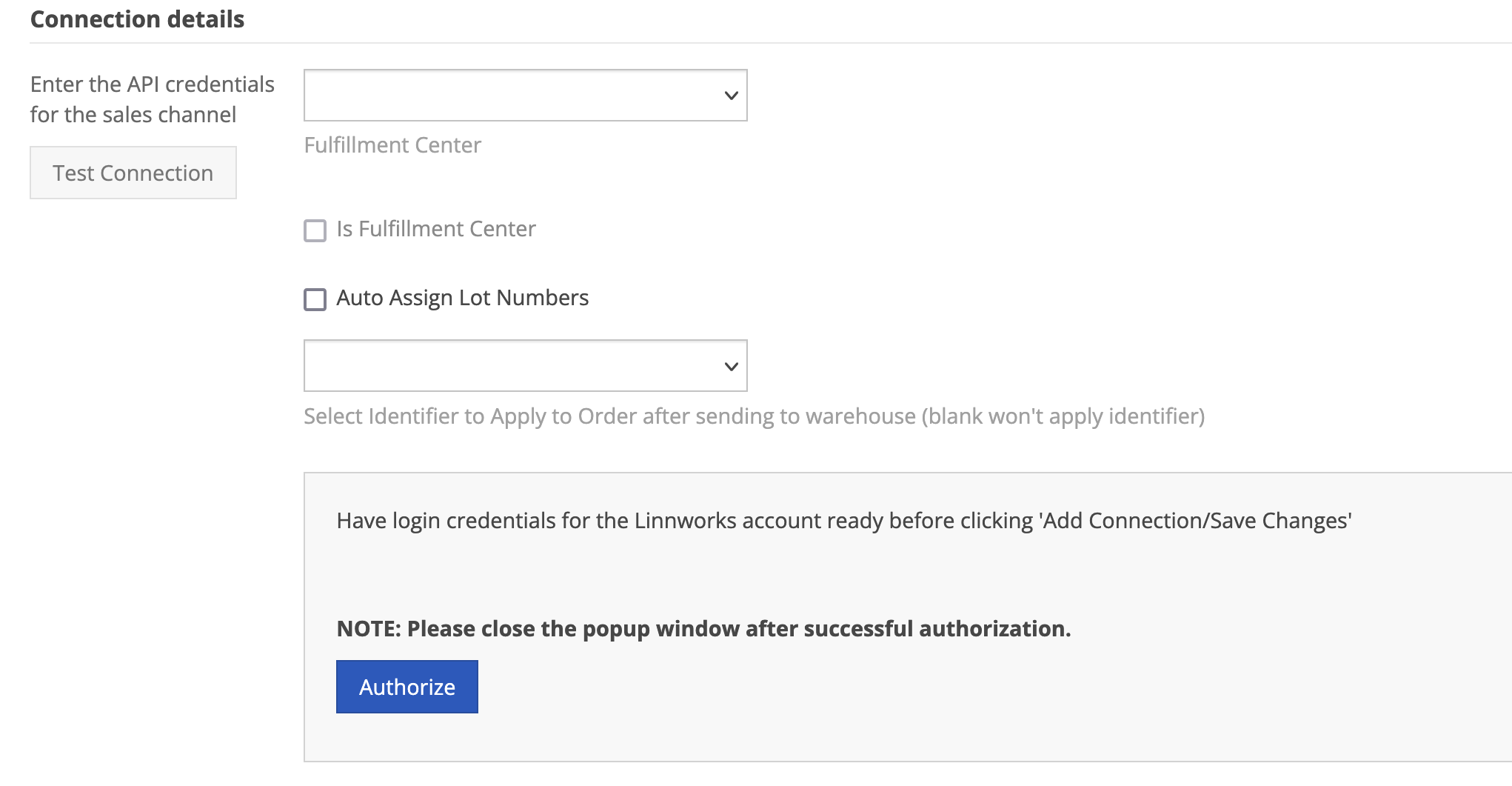Click the Connection details heading

(137, 19)
